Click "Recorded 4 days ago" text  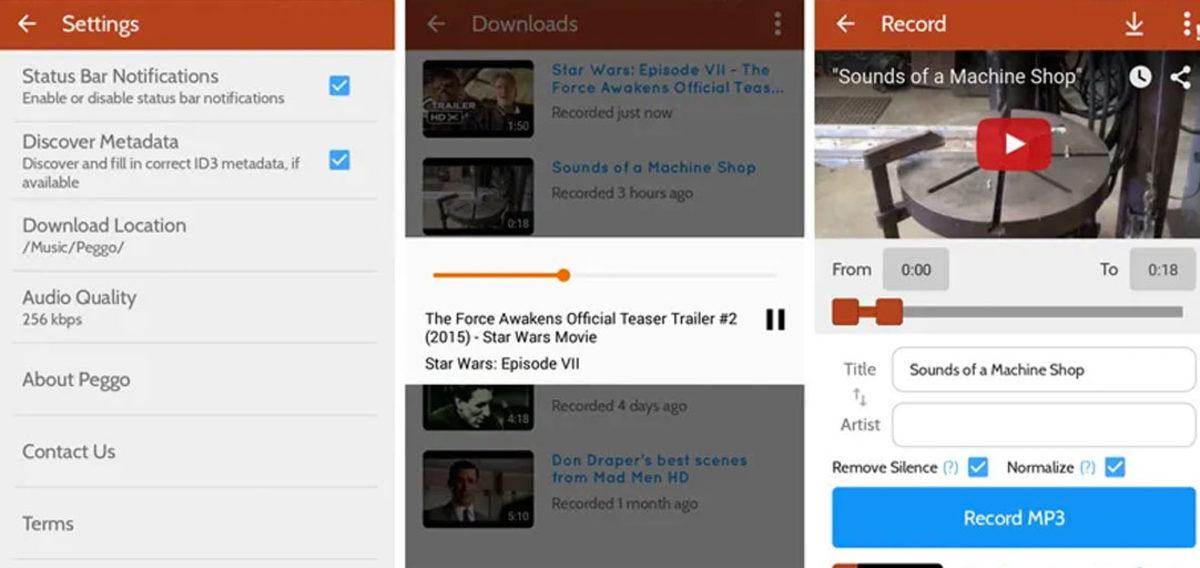[x=619, y=406]
